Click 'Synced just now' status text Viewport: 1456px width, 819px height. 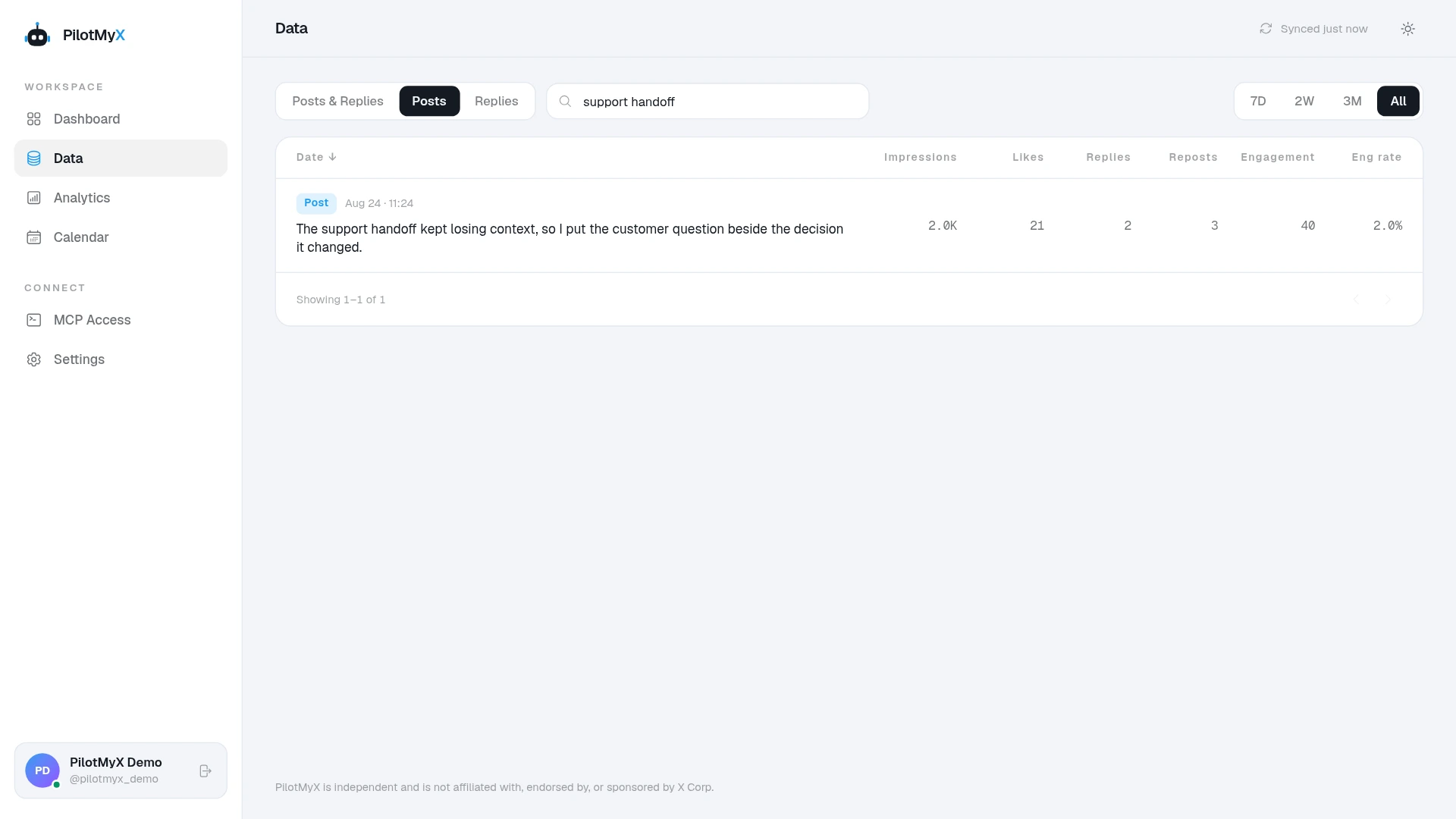point(1324,29)
